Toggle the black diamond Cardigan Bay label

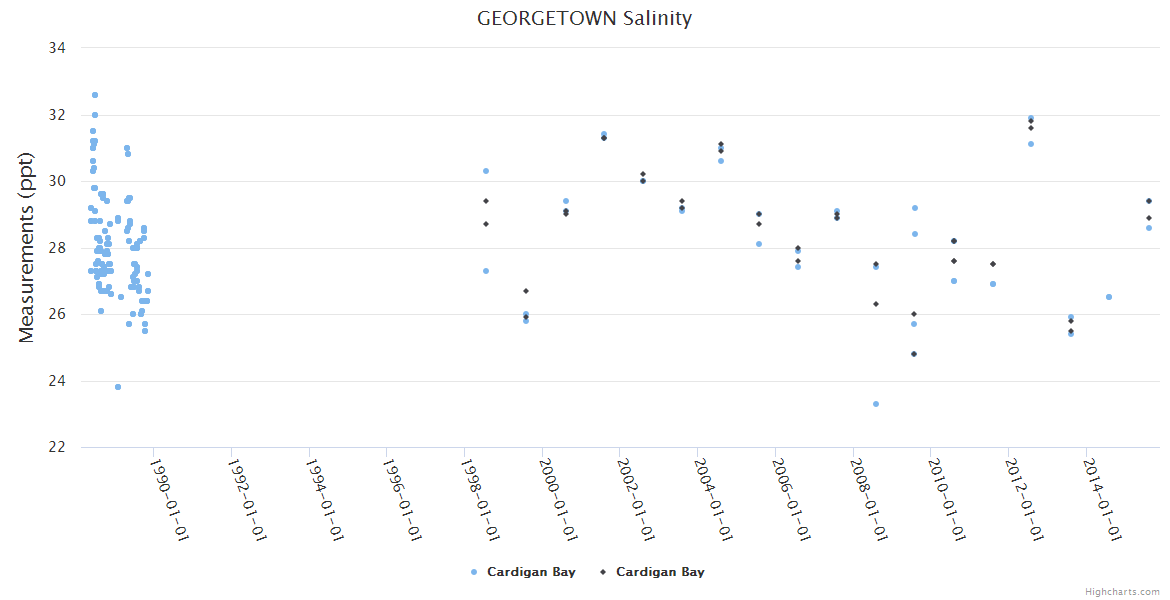click(x=660, y=572)
